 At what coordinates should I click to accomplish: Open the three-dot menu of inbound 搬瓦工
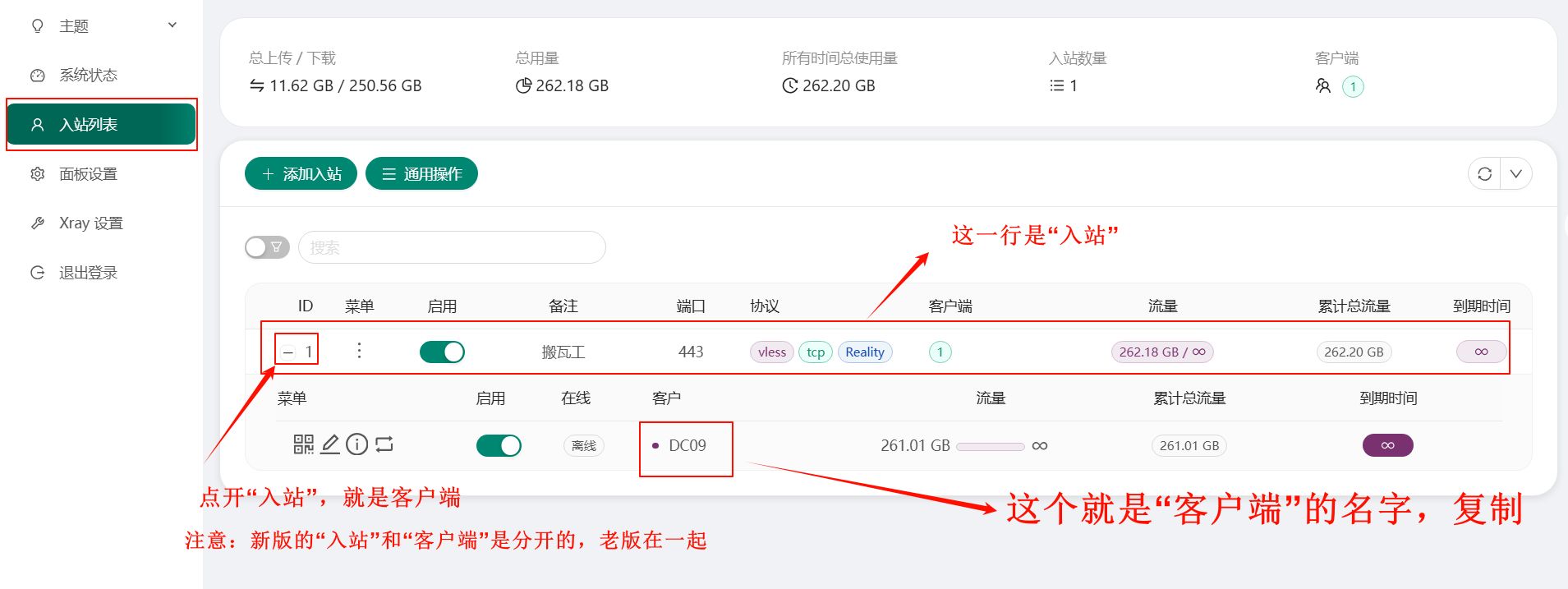(x=359, y=351)
